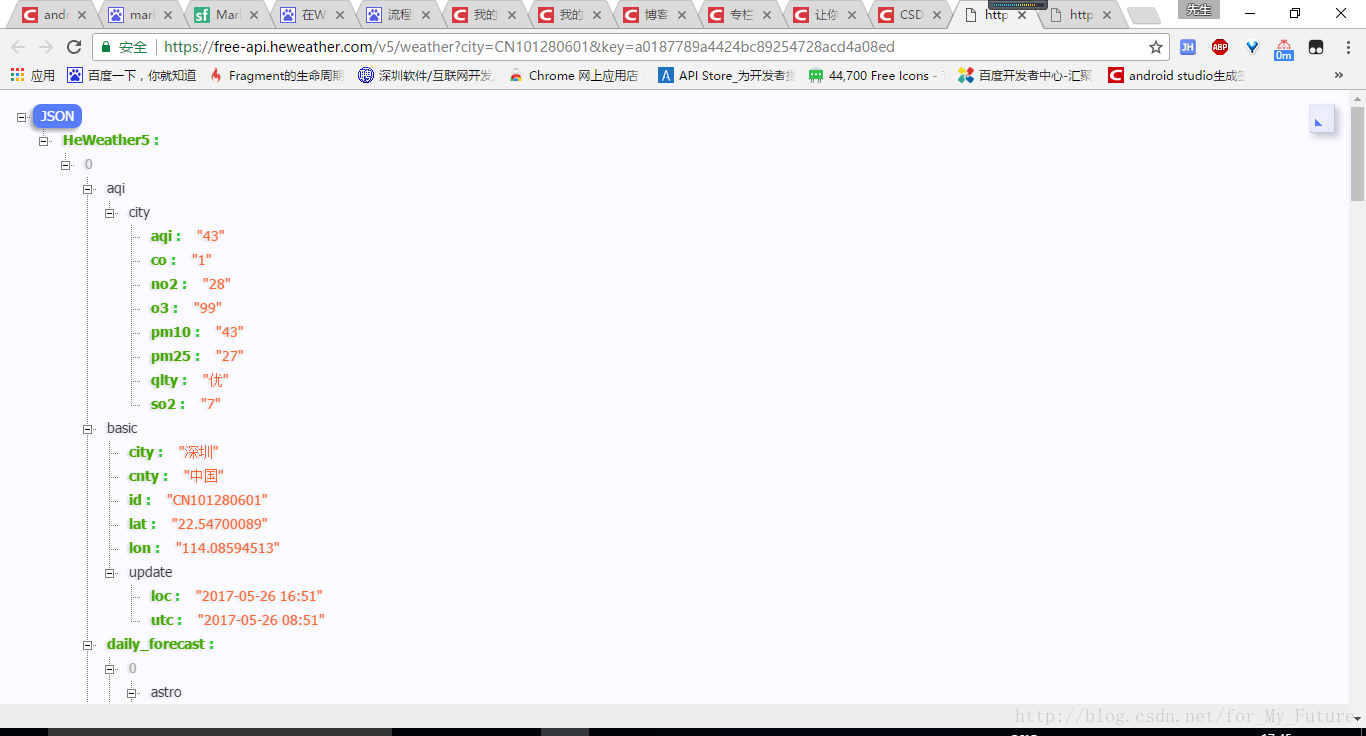1366x736 pixels.
Task: Select the pm10 value "43"
Action: (229, 333)
